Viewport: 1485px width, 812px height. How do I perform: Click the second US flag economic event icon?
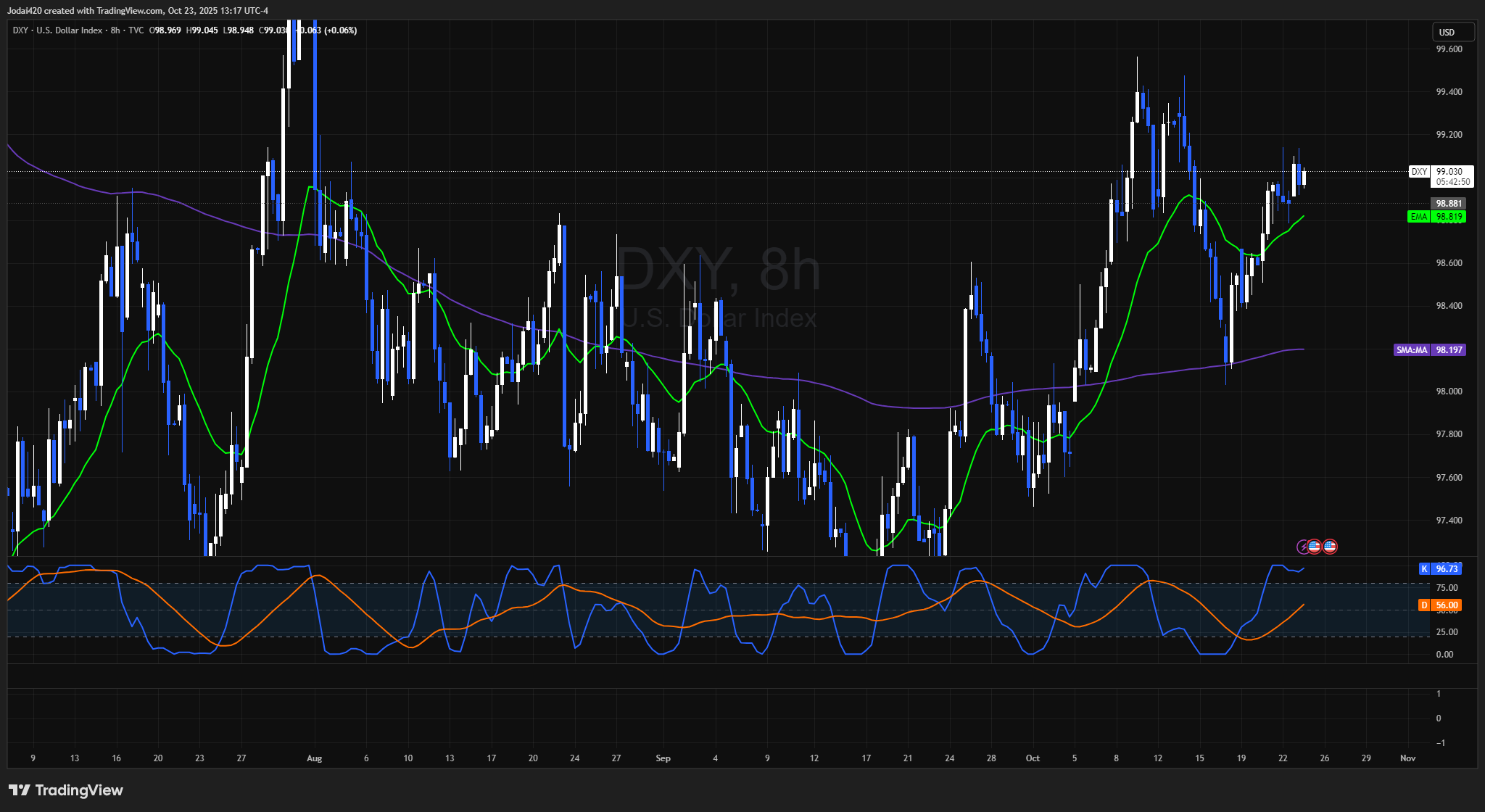point(1330,547)
